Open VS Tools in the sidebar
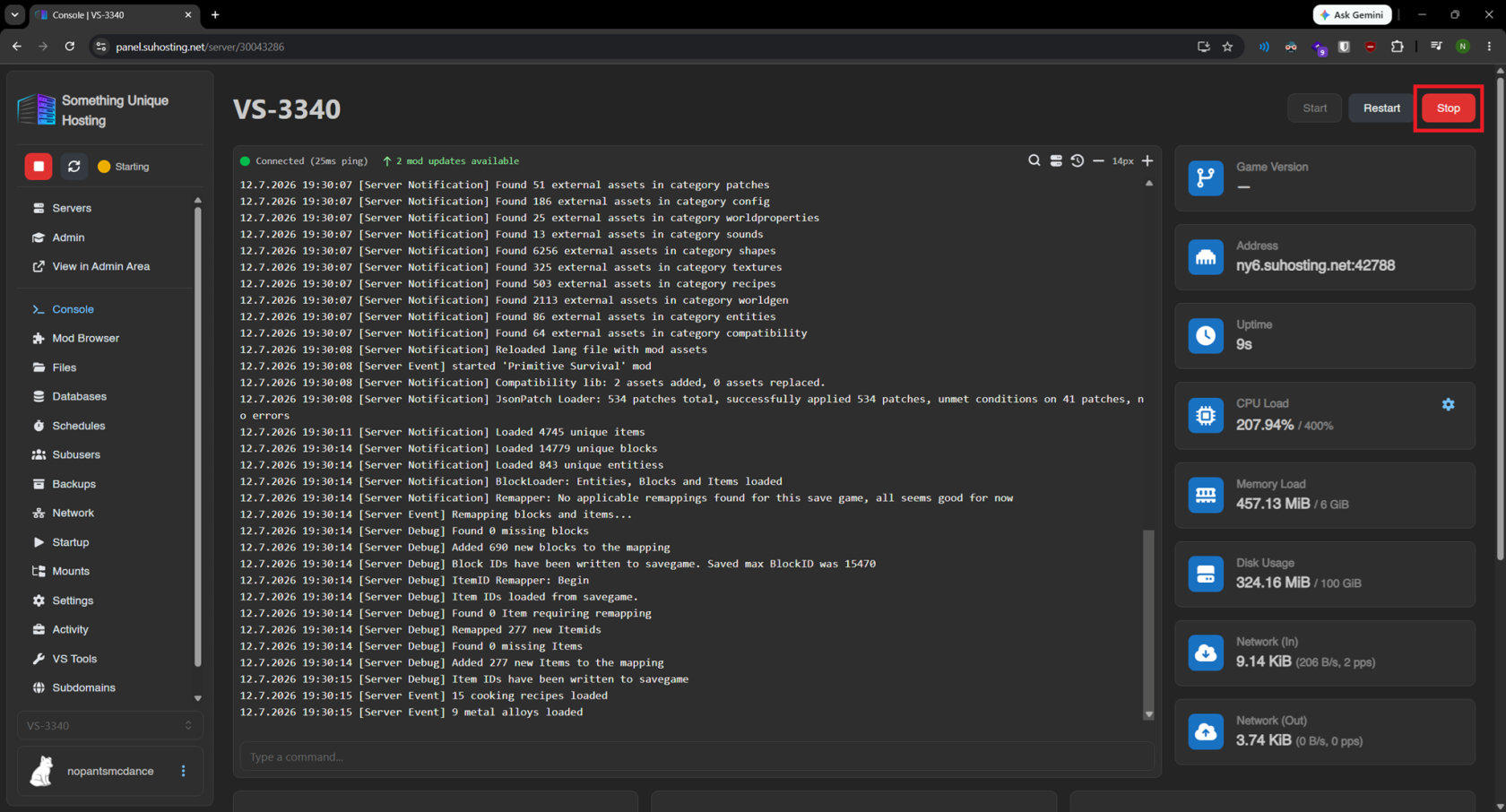Screen dimensions: 1506x812 tap(74, 659)
